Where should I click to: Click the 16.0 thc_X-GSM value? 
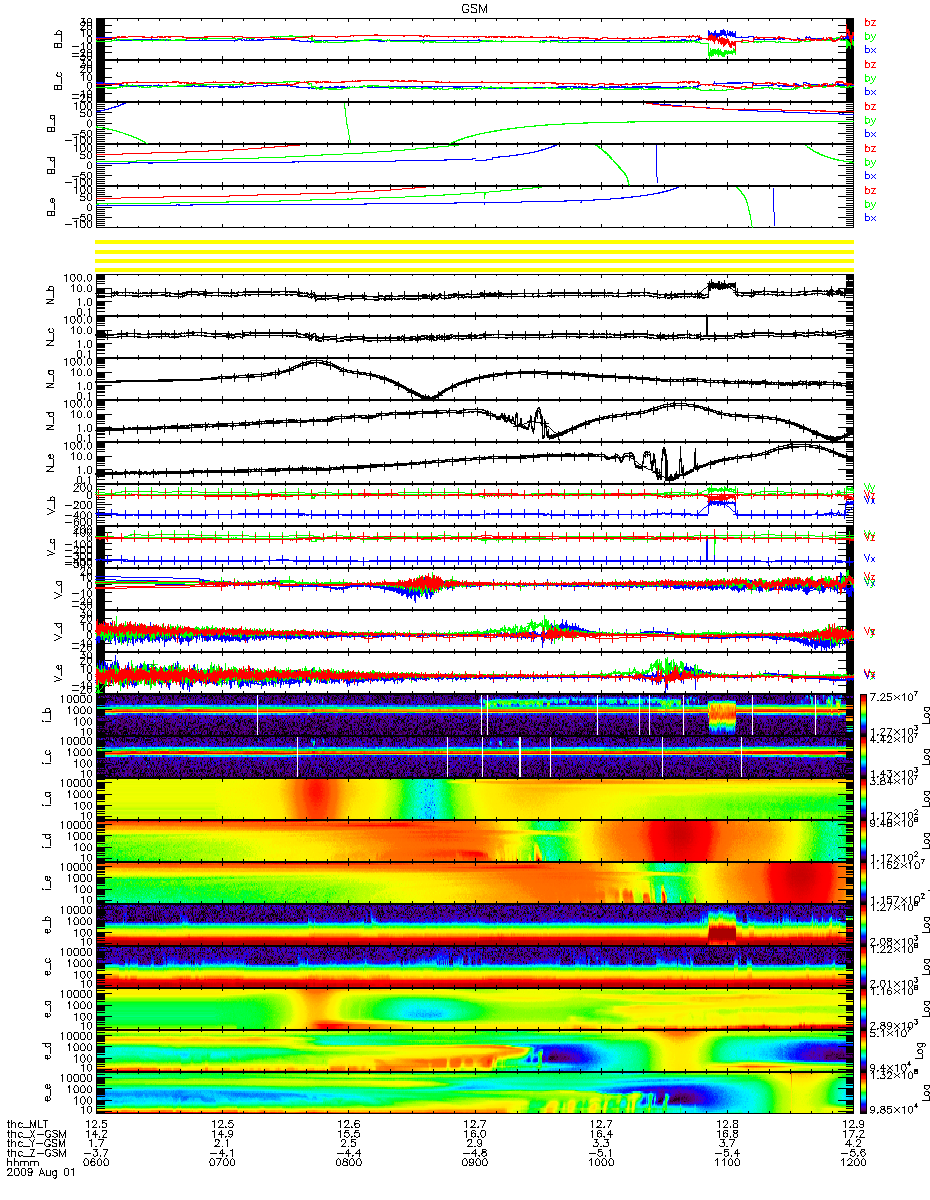point(474,1134)
